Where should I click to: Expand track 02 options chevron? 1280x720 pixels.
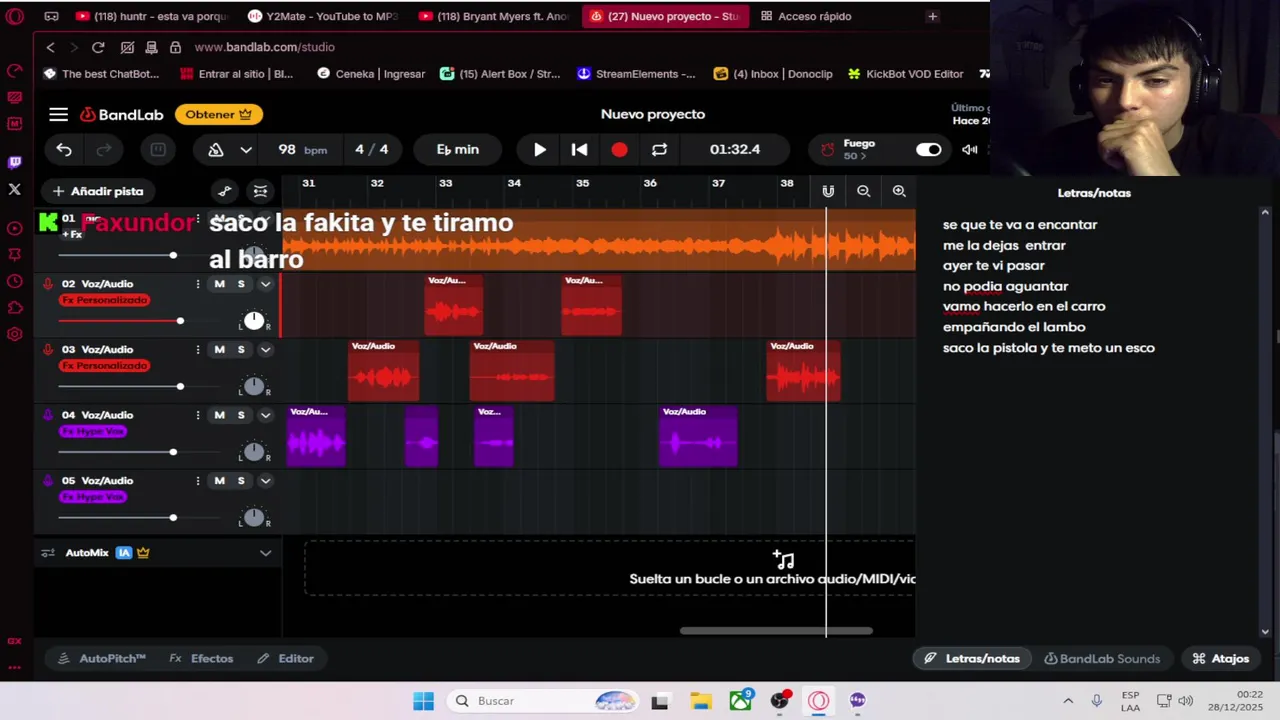pos(265,284)
